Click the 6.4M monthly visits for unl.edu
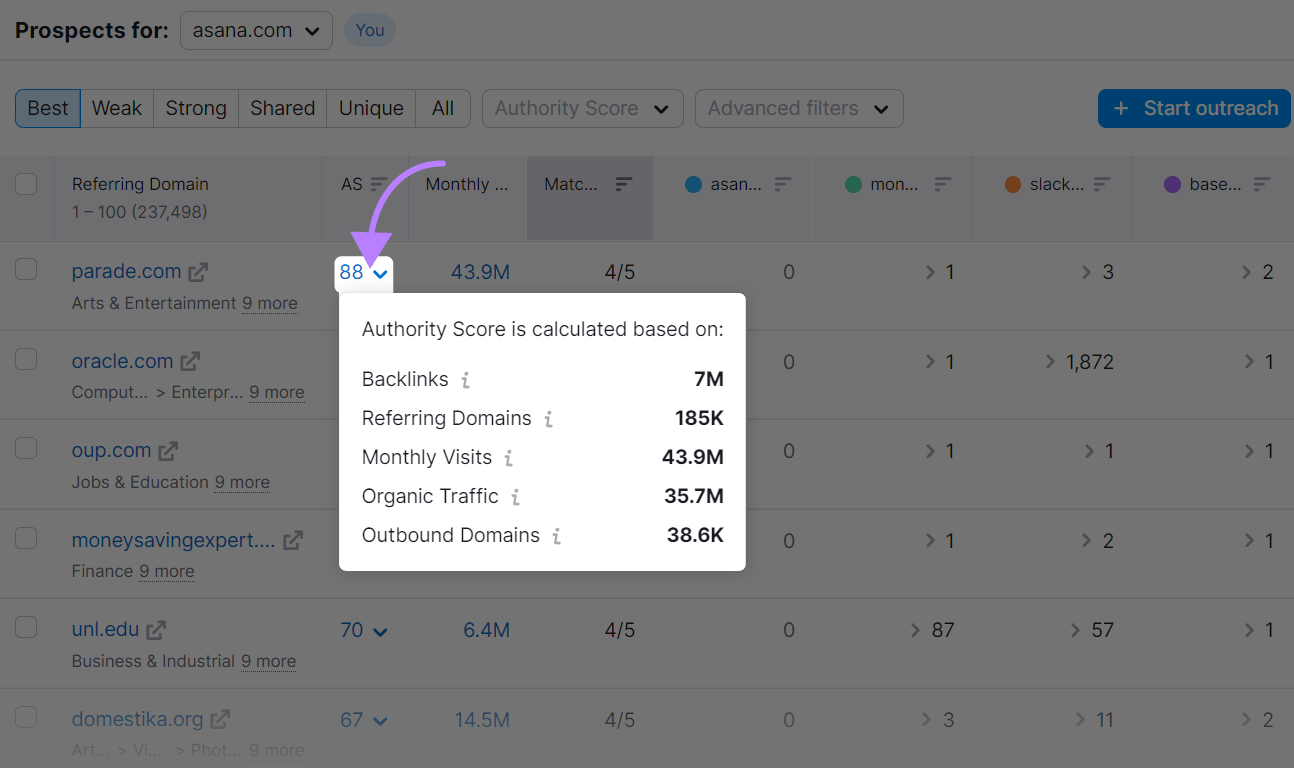The height and width of the screenshot is (768, 1294). coord(486,630)
